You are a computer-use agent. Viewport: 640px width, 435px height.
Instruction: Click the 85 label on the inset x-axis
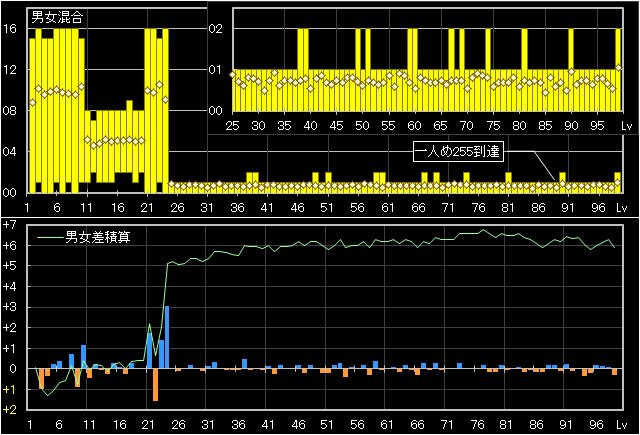[x=545, y=126]
